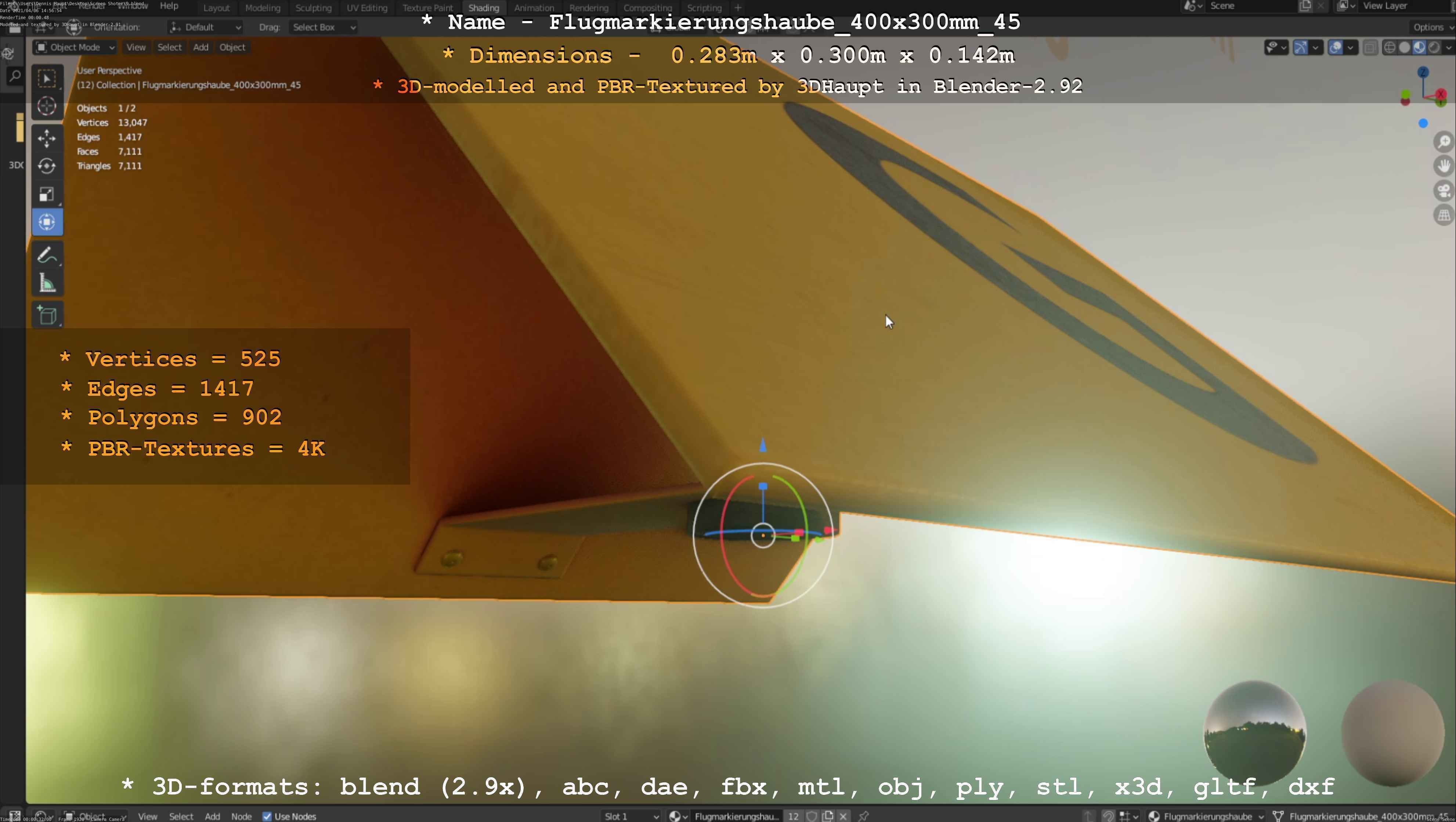Screen dimensions: 1456x822
Task: Select the Scale tool
Action: (47, 194)
